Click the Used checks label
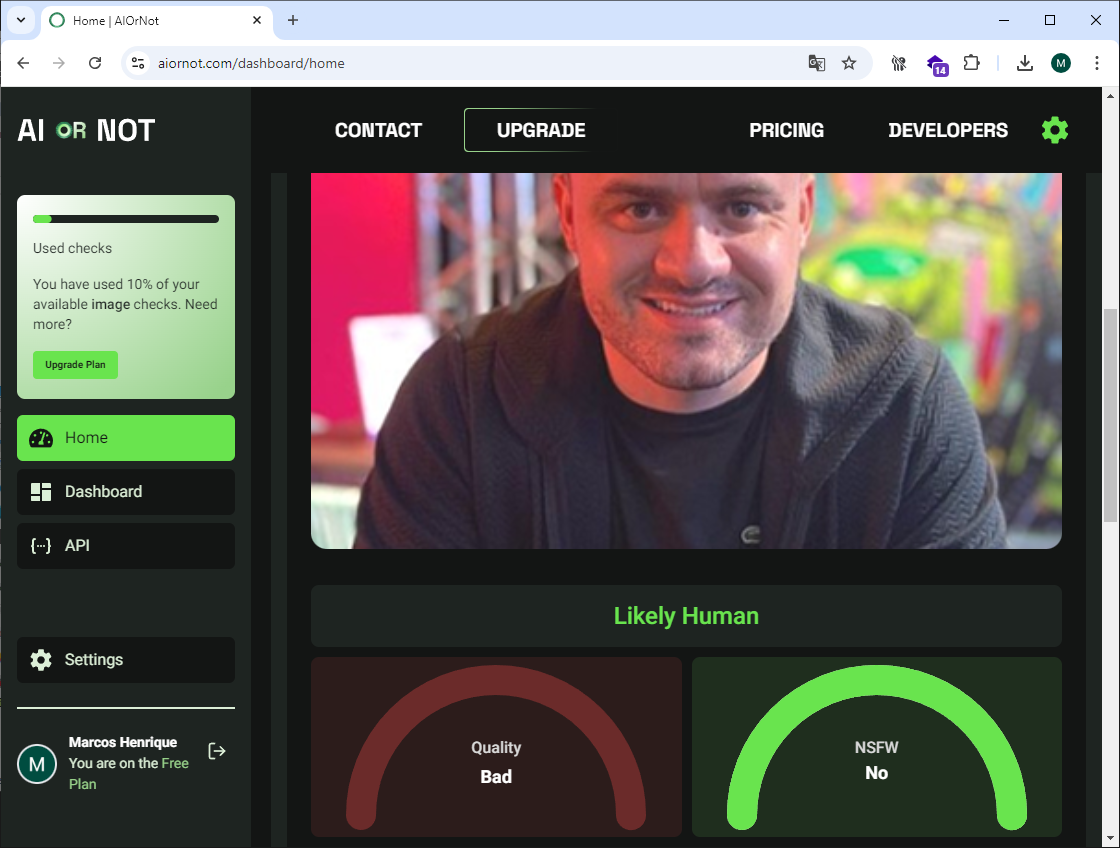Screen dimensions: 1120x848 coord(72,248)
